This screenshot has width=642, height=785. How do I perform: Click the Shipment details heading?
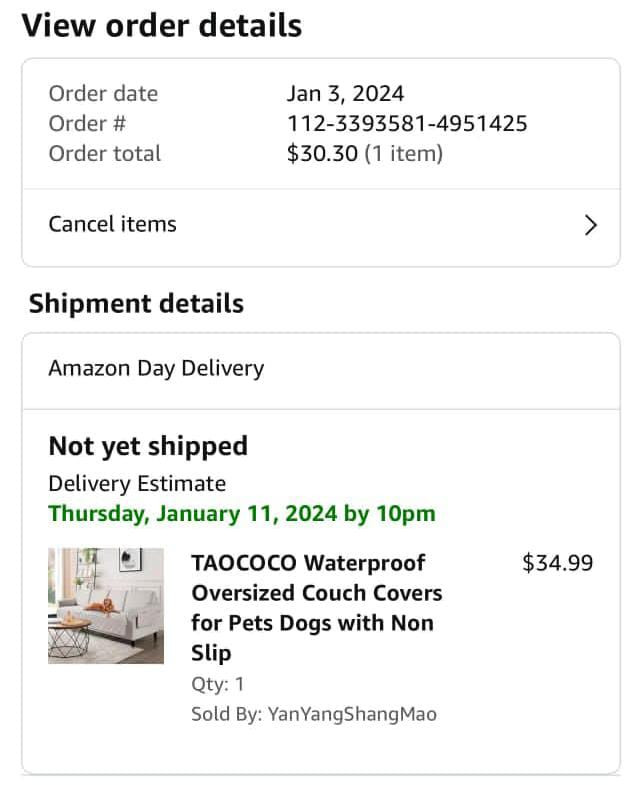[x=136, y=304]
